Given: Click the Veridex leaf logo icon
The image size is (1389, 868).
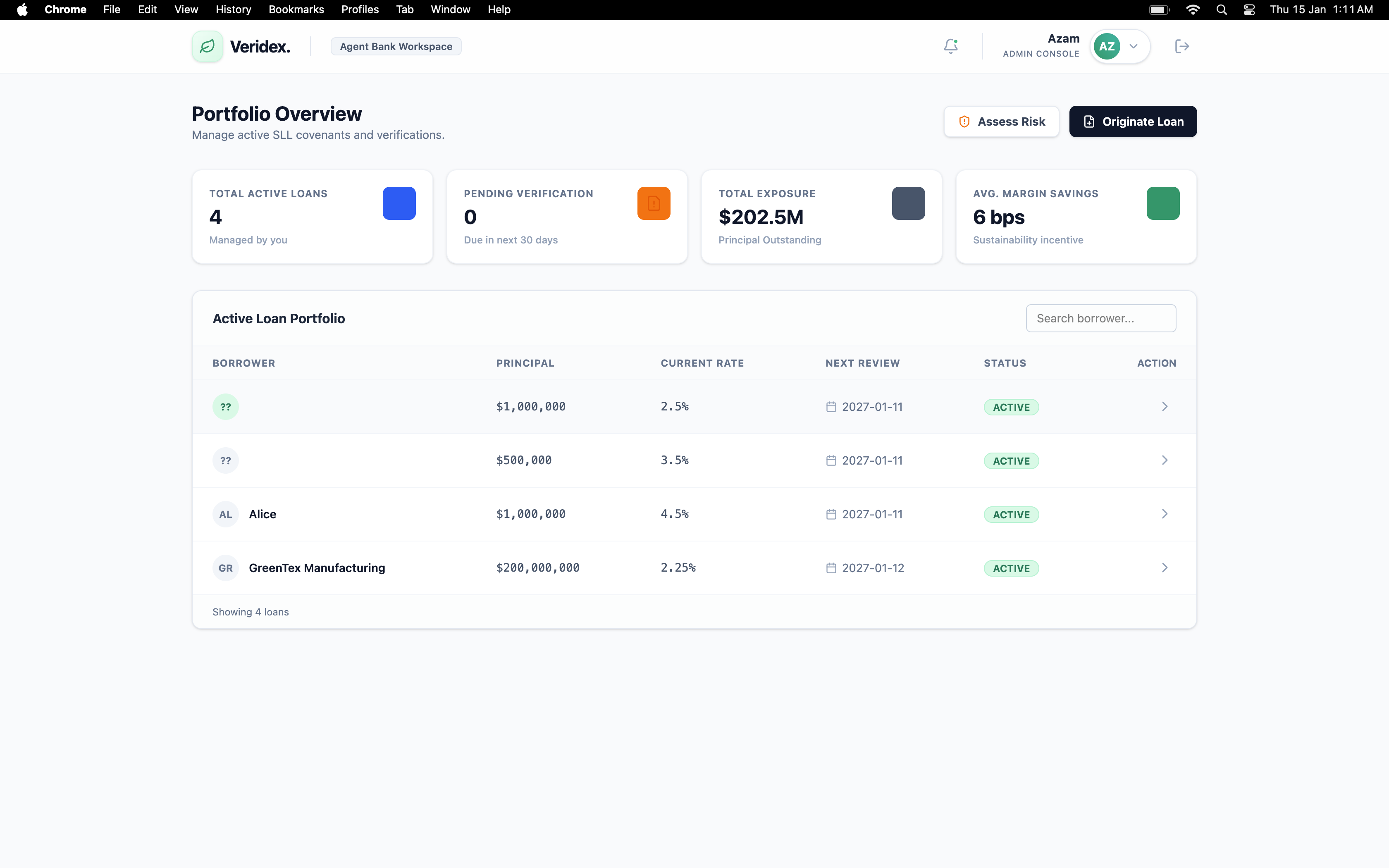Looking at the screenshot, I should pyautogui.click(x=207, y=46).
